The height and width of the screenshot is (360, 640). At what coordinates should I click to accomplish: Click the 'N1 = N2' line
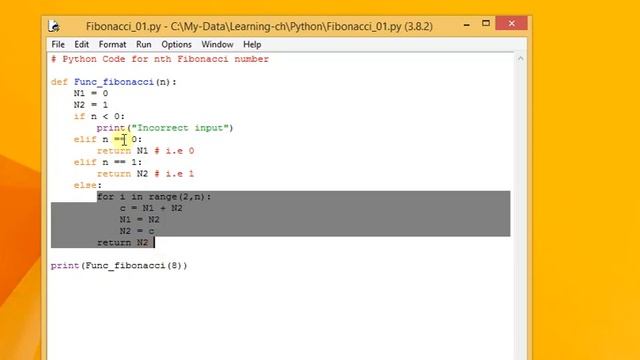pos(139,220)
